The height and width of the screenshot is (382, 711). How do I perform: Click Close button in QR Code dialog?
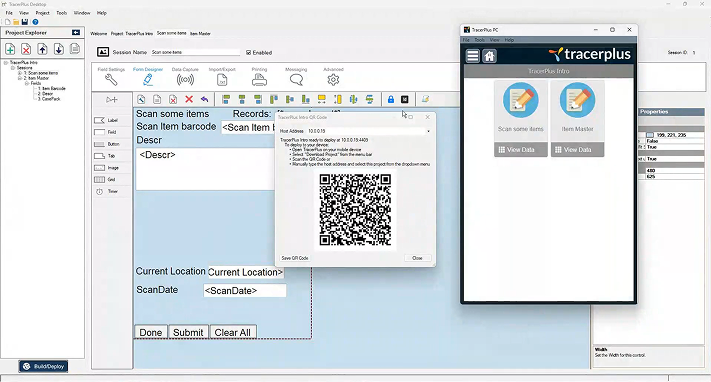click(417, 258)
